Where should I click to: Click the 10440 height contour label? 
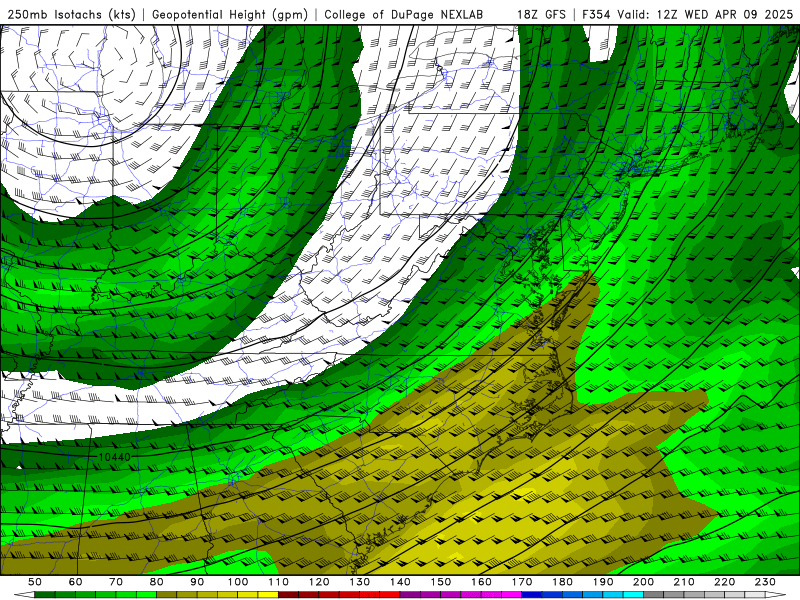coord(114,457)
